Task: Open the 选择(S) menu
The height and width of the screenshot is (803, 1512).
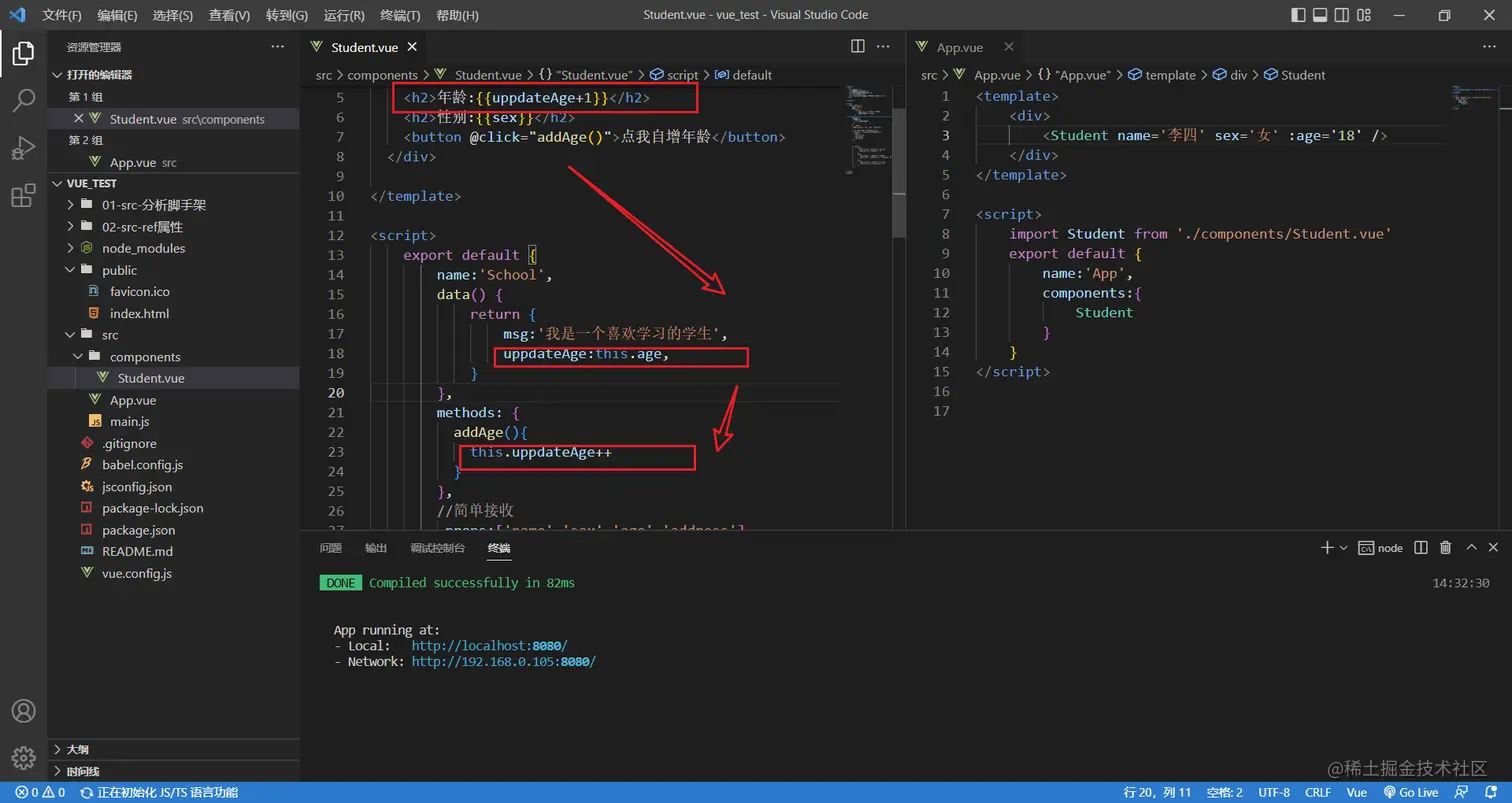Action: click(x=173, y=15)
